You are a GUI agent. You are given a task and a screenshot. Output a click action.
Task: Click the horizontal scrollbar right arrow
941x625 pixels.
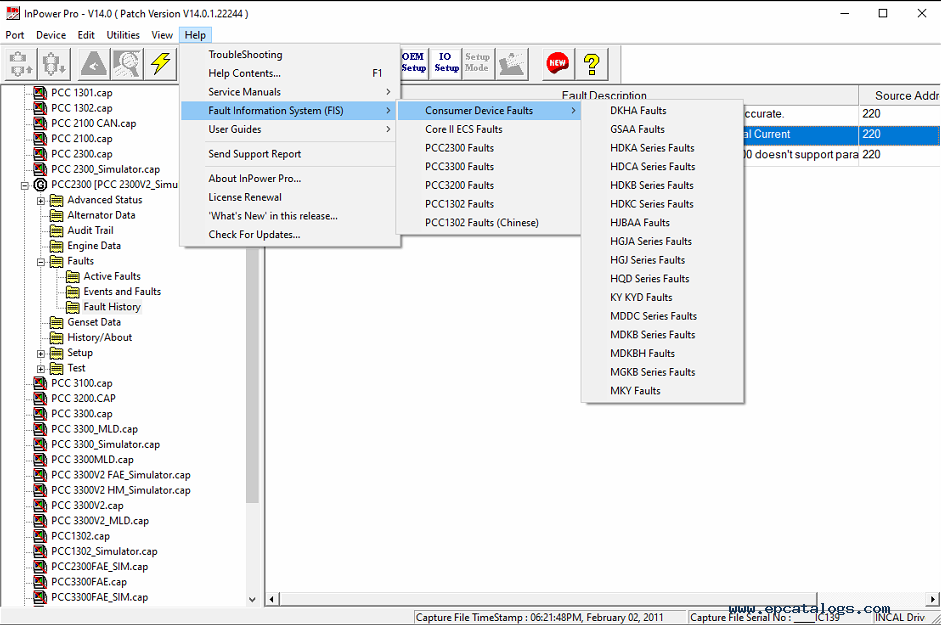coord(933,599)
